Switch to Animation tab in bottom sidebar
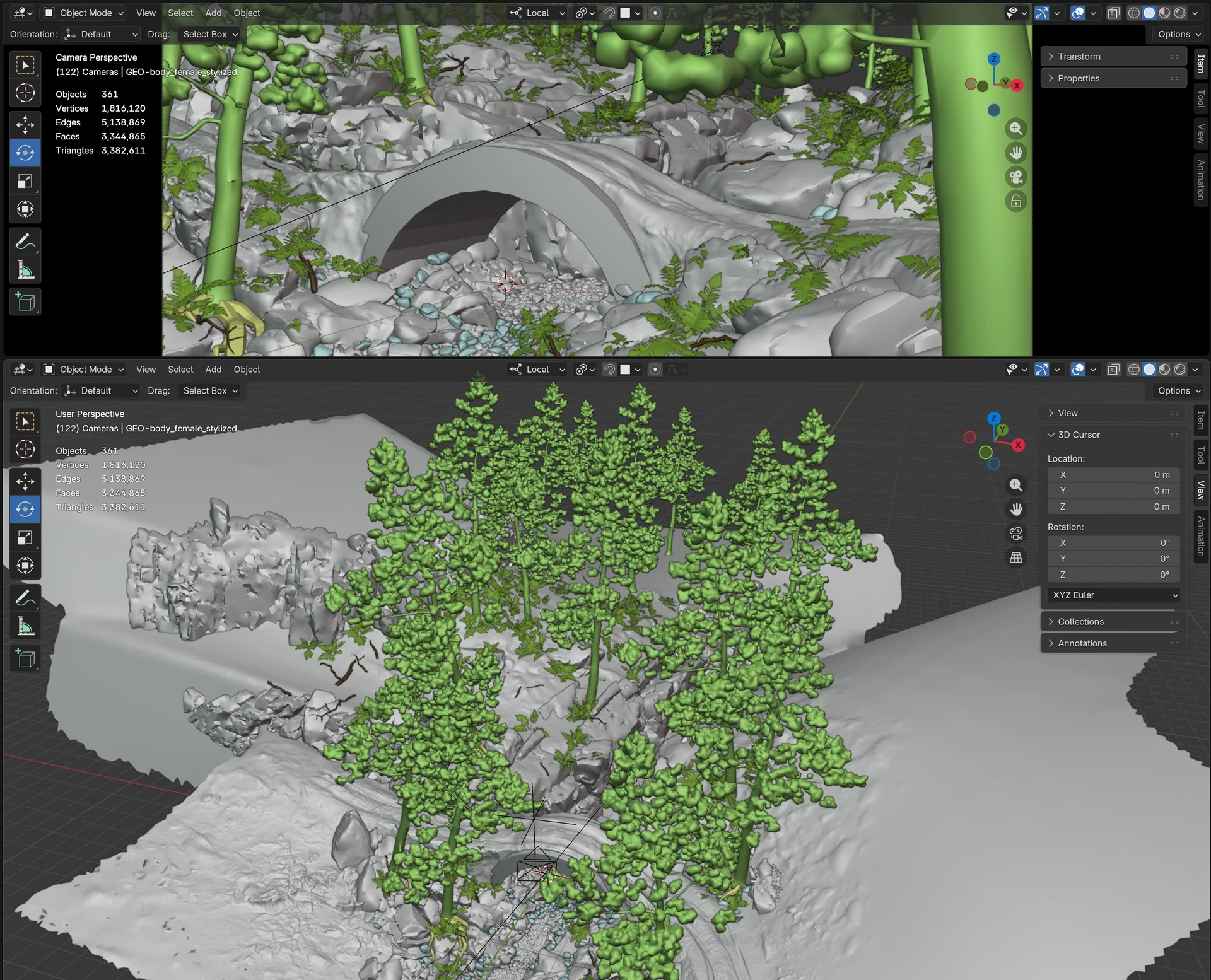The height and width of the screenshot is (980, 1211). click(1200, 536)
